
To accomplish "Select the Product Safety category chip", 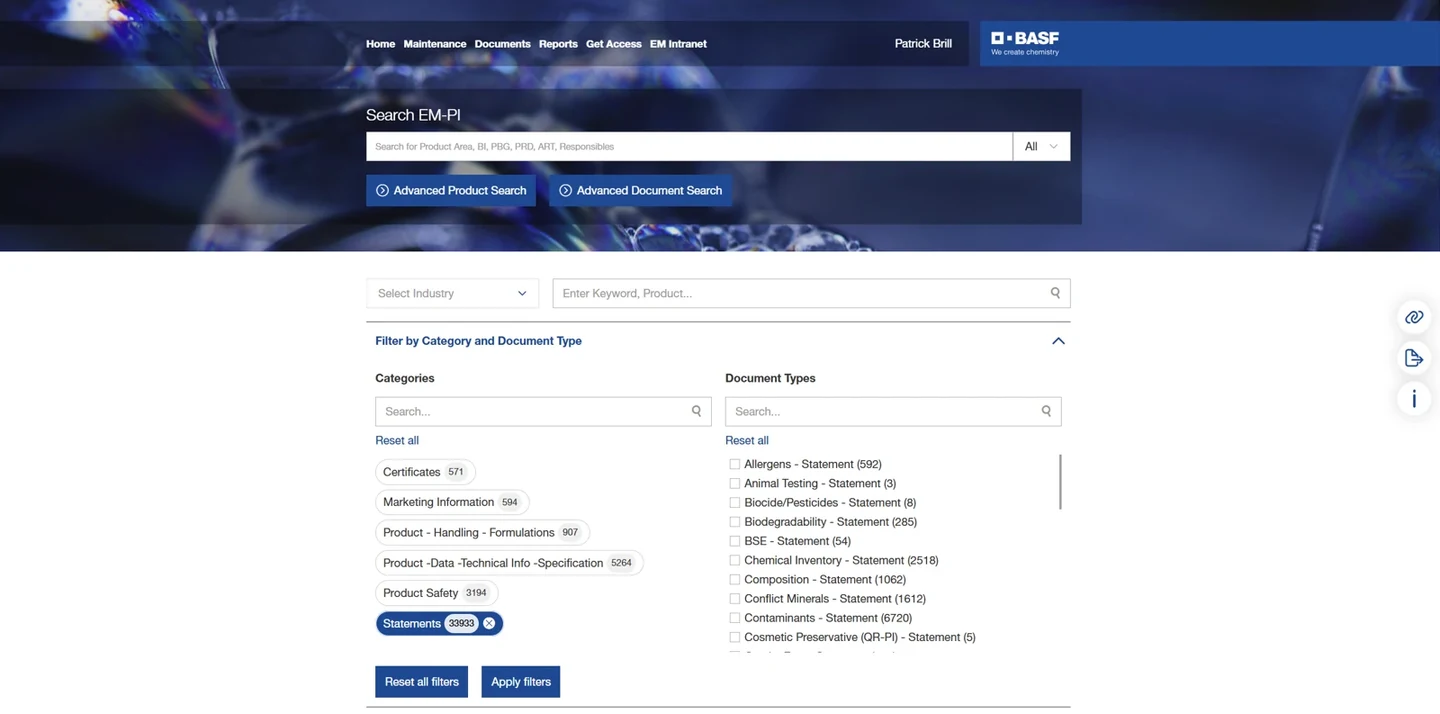I will 436,593.
